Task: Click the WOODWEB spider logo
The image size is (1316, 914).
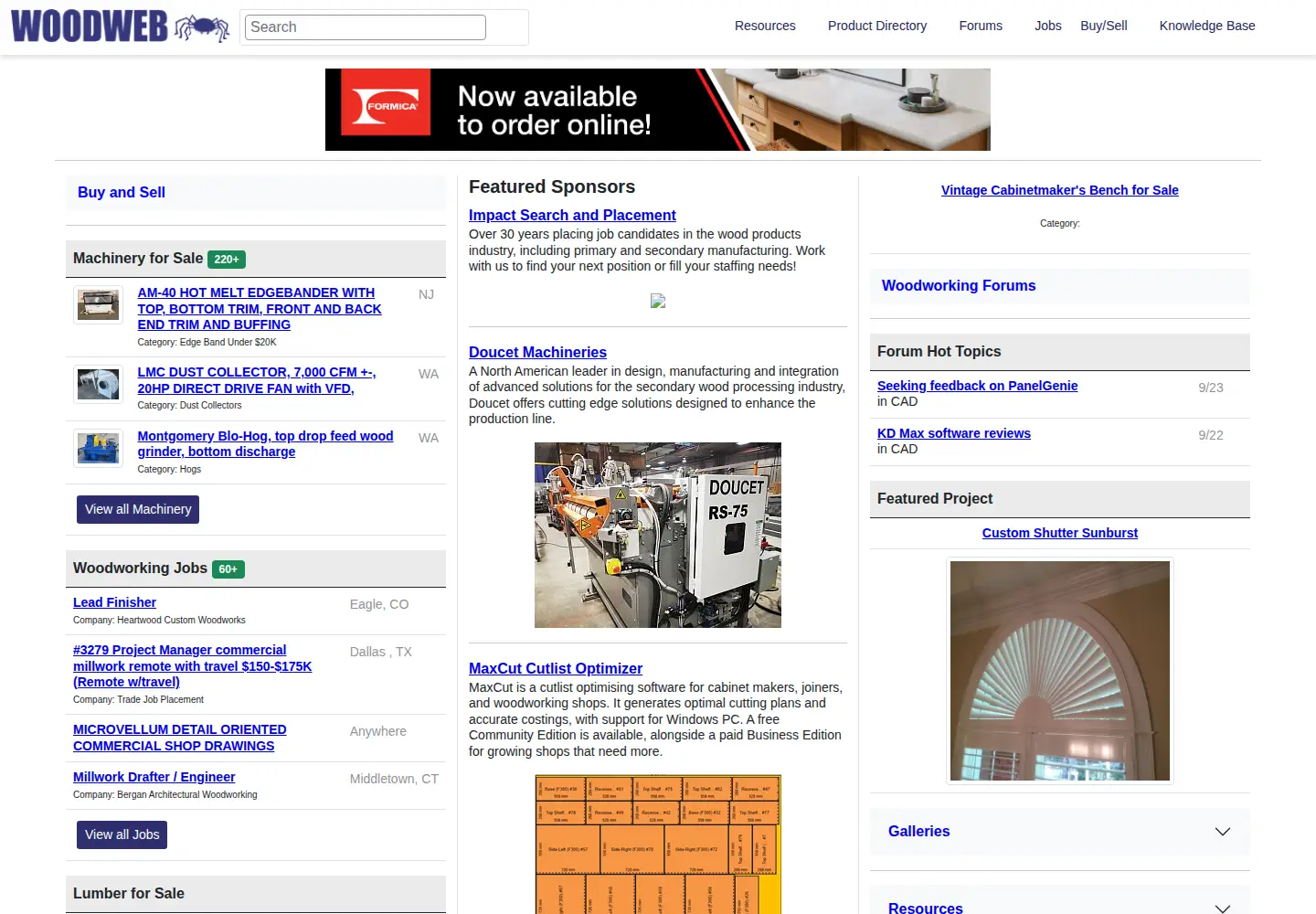Action: pos(121,27)
